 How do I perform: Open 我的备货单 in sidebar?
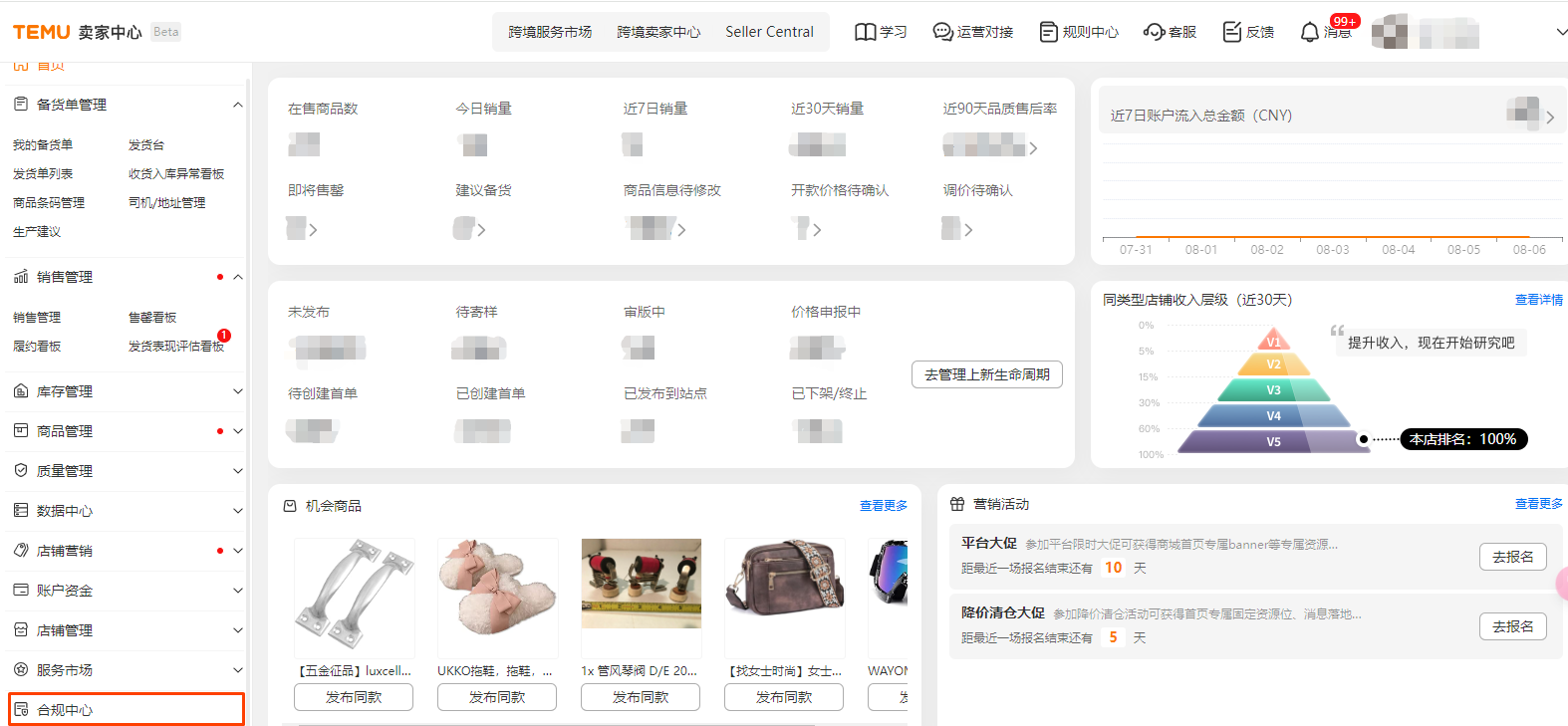[x=43, y=145]
